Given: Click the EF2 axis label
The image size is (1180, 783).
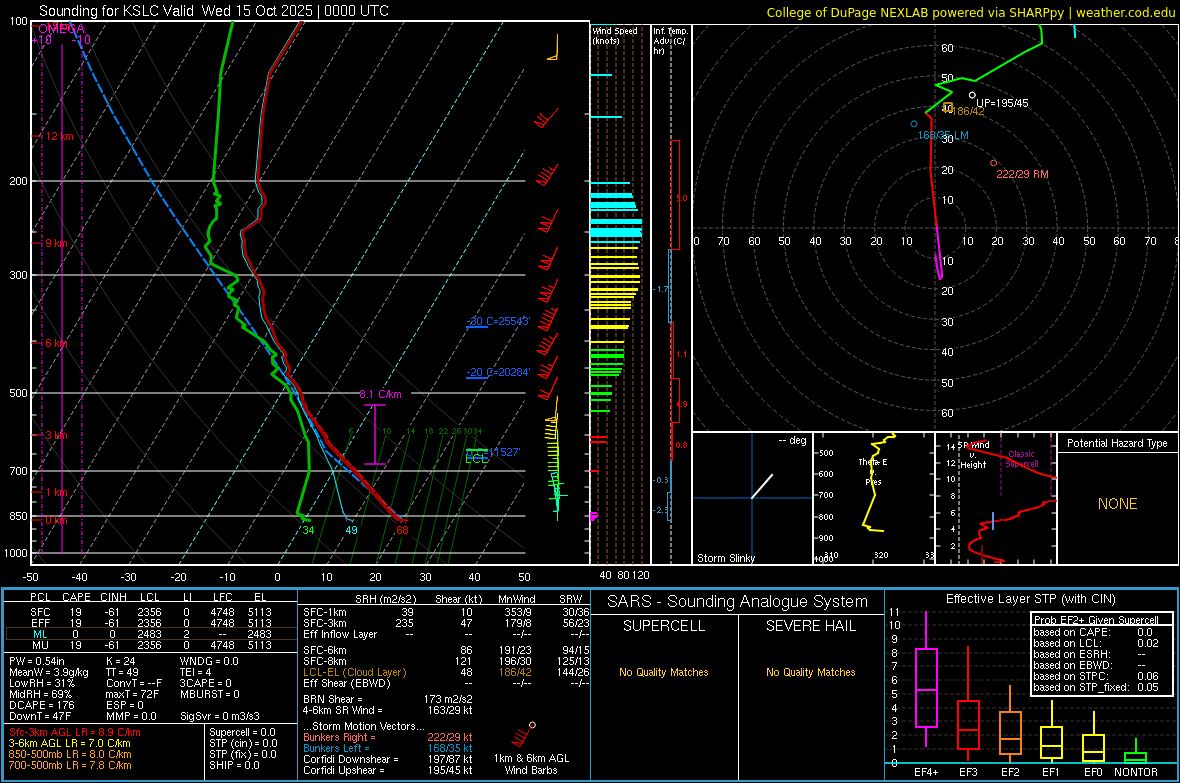Looking at the screenshot, I should tap(1010, 772).
